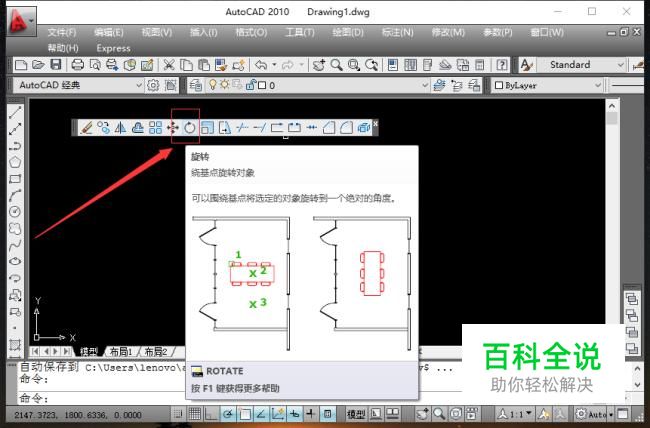This screenshot has height=428, width=650.
Task: Select the Join tool
Action: 311,128
